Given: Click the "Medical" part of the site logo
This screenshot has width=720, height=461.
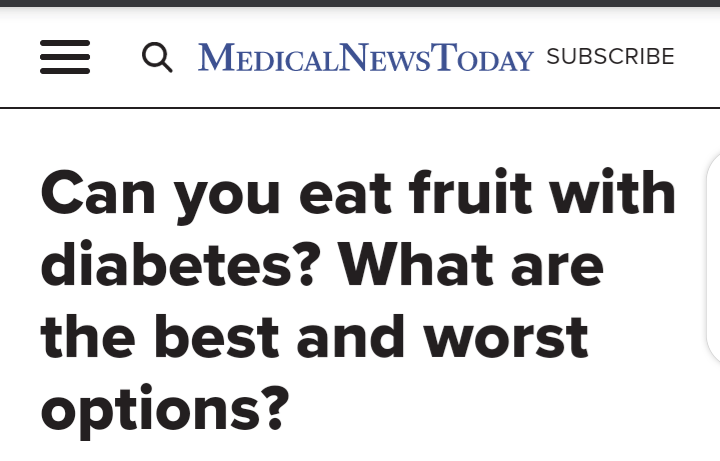Looking at the screenshot, I should point(268,57).
